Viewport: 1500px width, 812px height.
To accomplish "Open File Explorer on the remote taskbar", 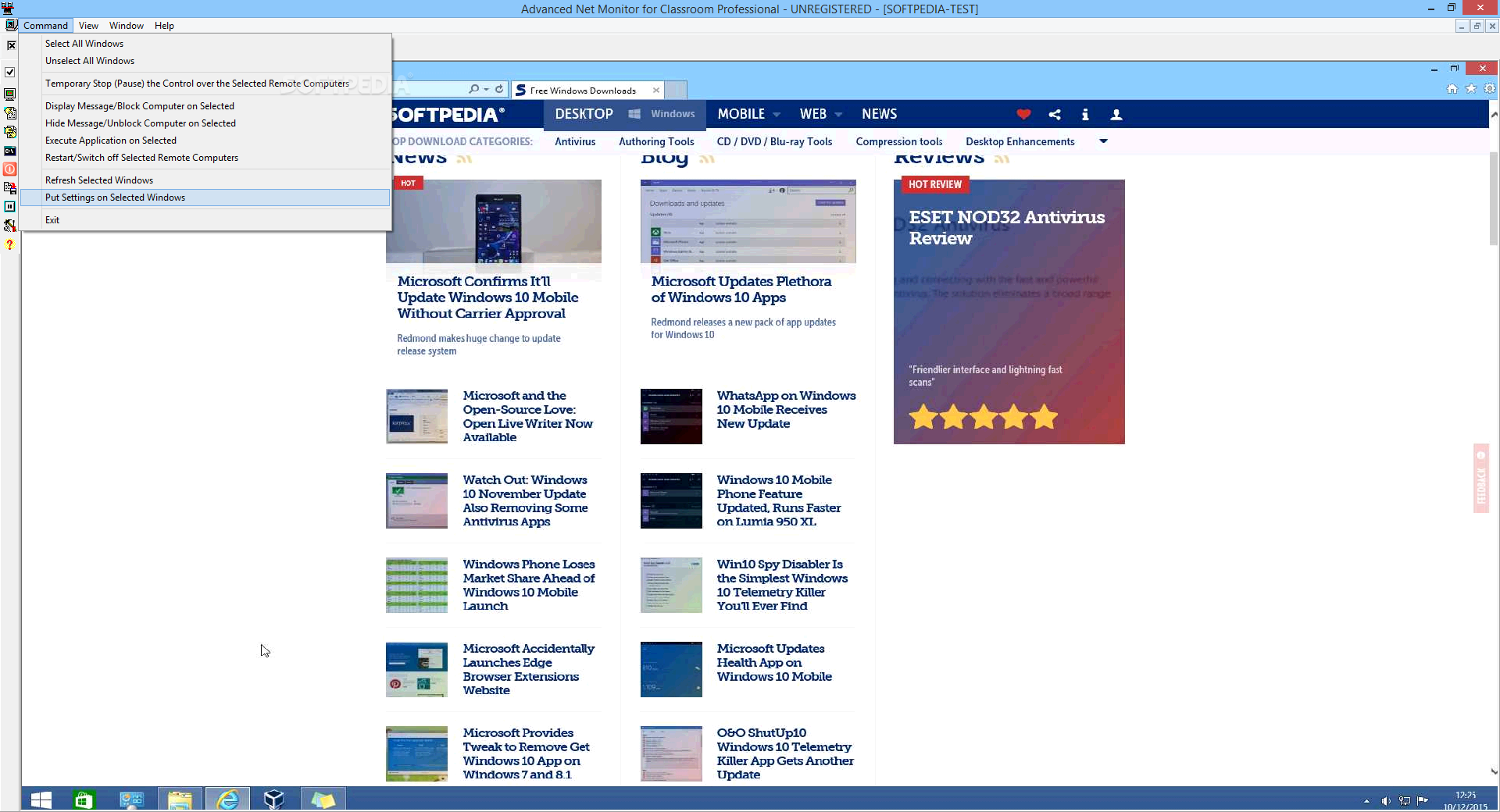I will 180,800.
